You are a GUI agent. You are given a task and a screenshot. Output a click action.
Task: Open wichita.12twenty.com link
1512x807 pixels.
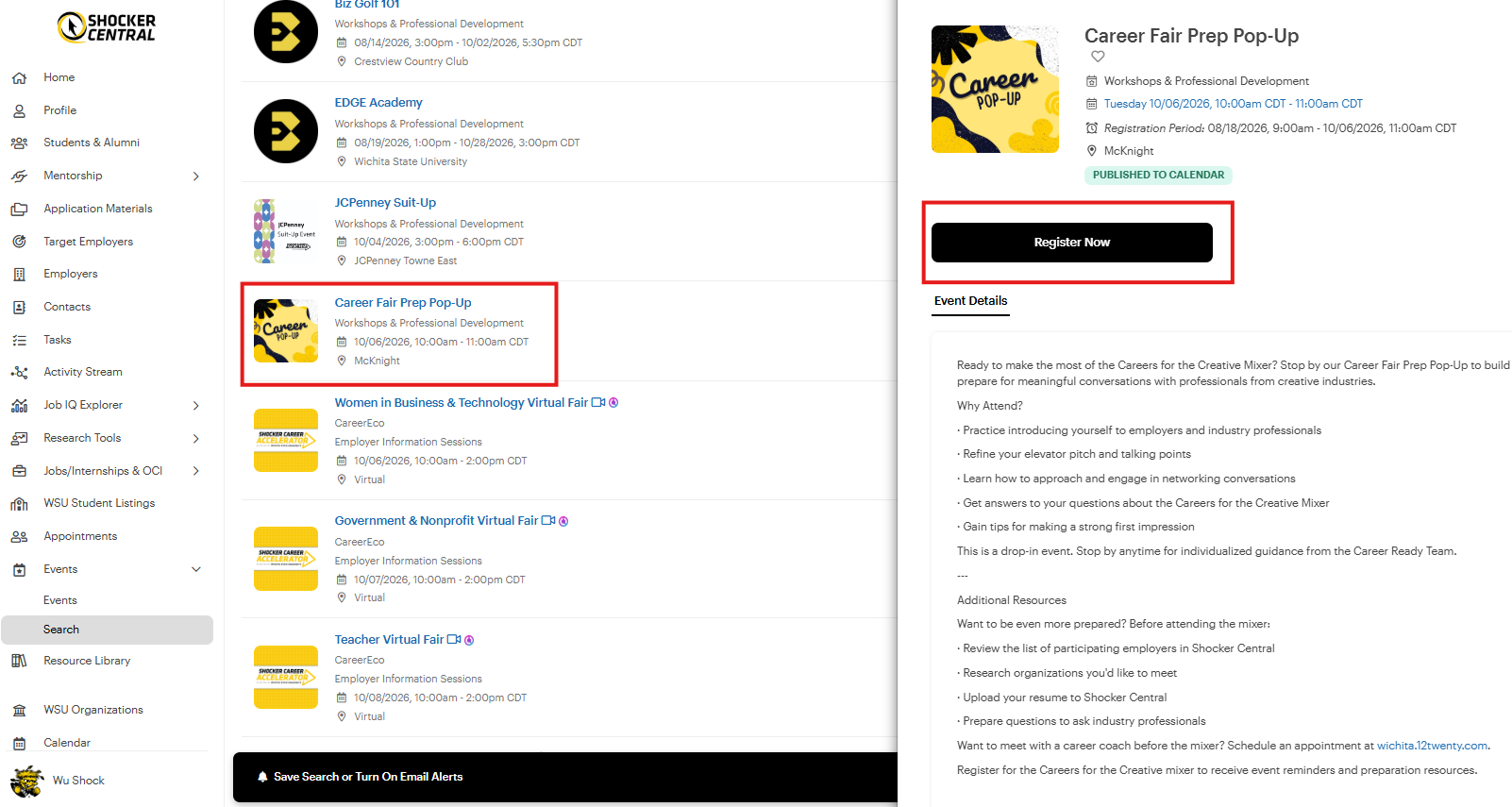(1432, 746)
